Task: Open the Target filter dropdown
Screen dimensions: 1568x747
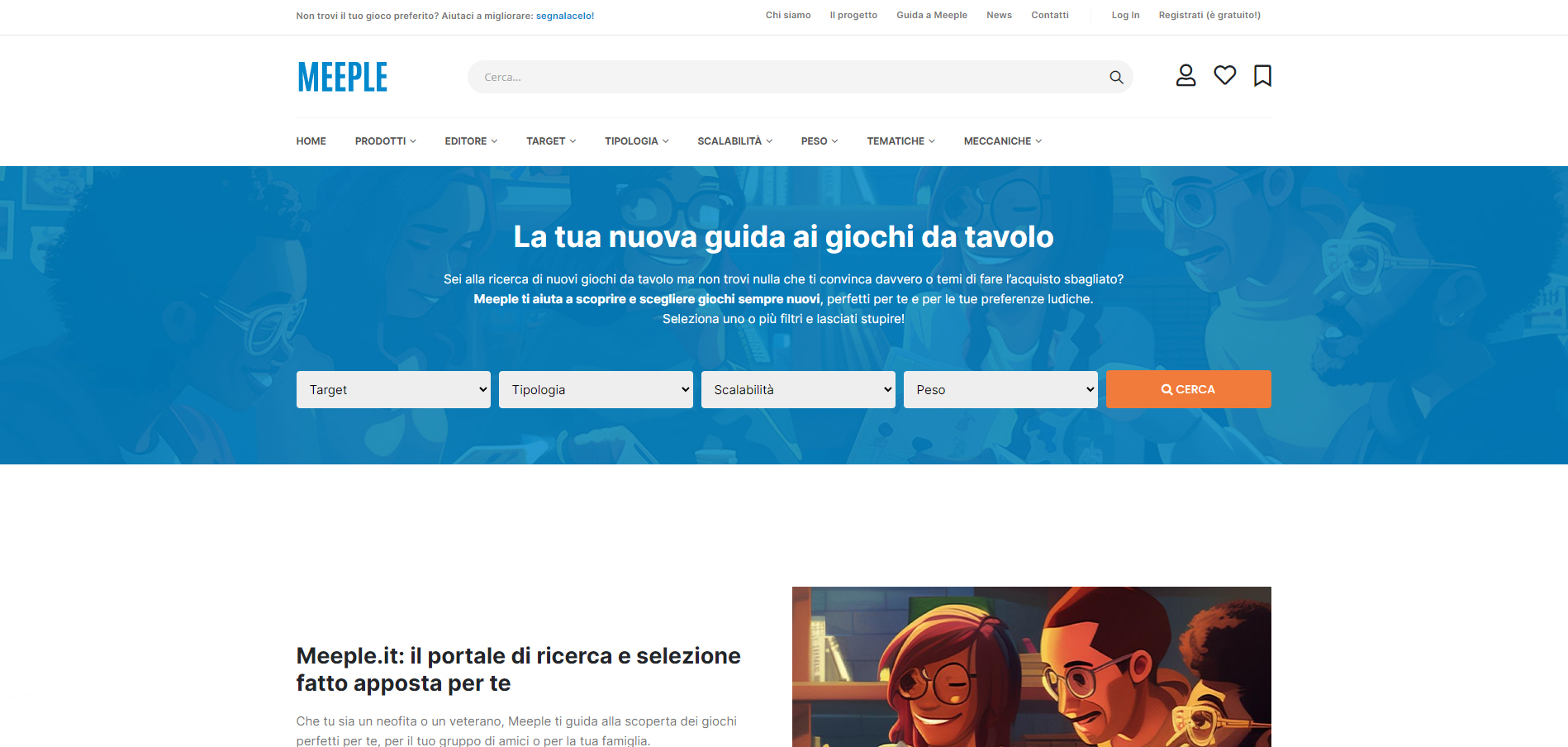Action: point(393,389)
